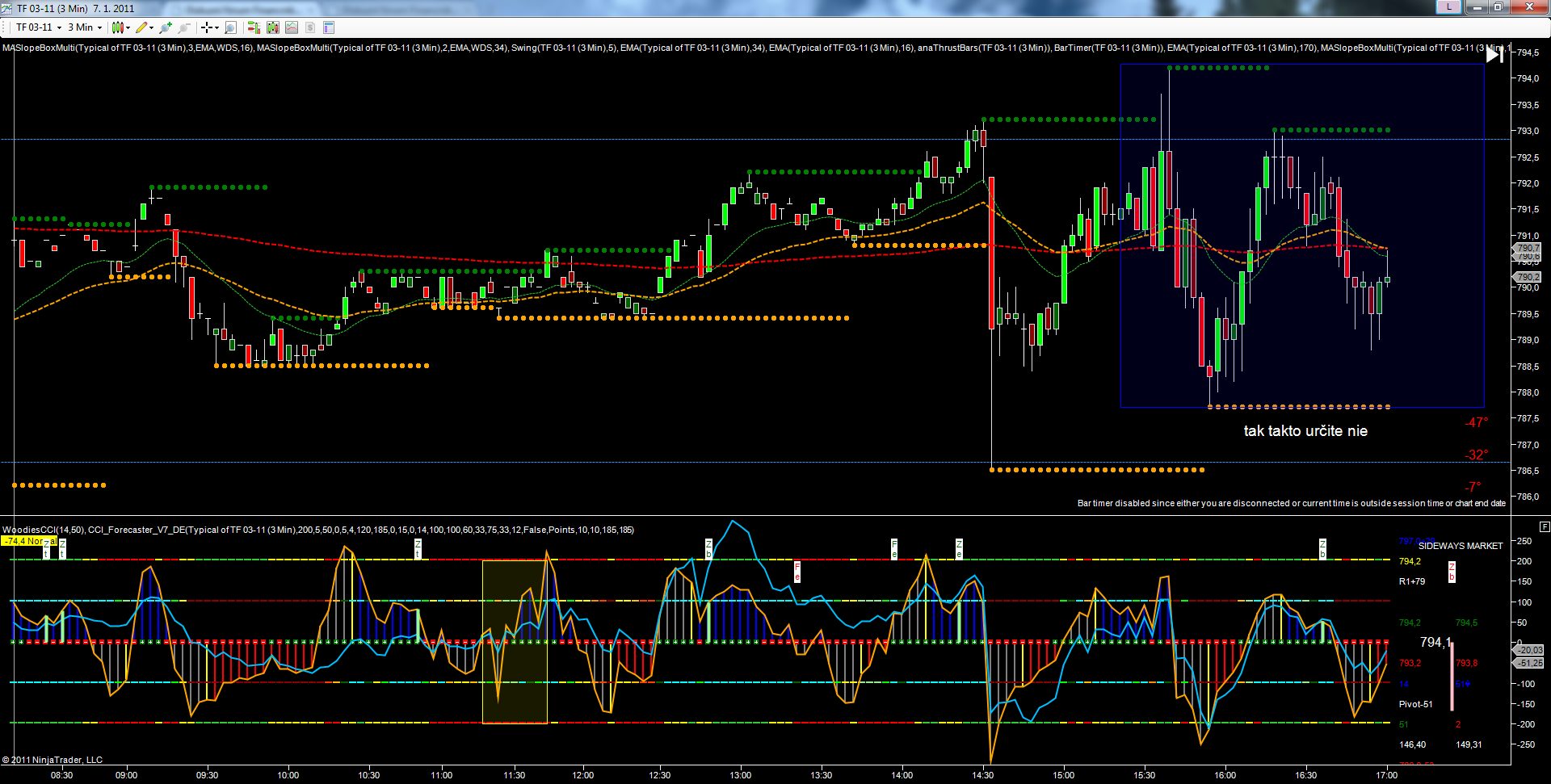The width and height of the screenshot is (1551, 784).
Task: Toggle the crosshair cursor mode
Action: click(207, 27)
